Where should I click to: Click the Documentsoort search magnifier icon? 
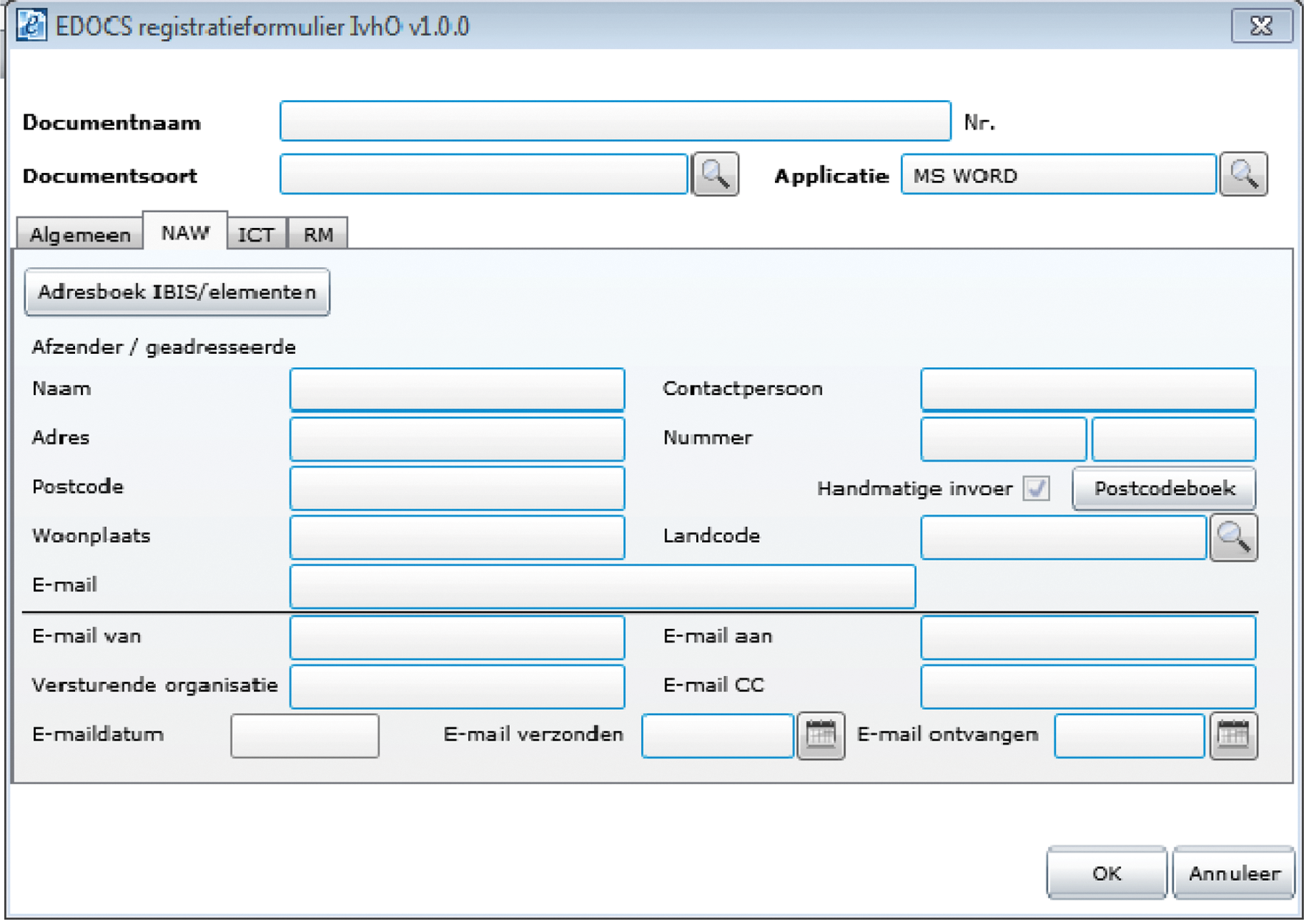(715, 174)
